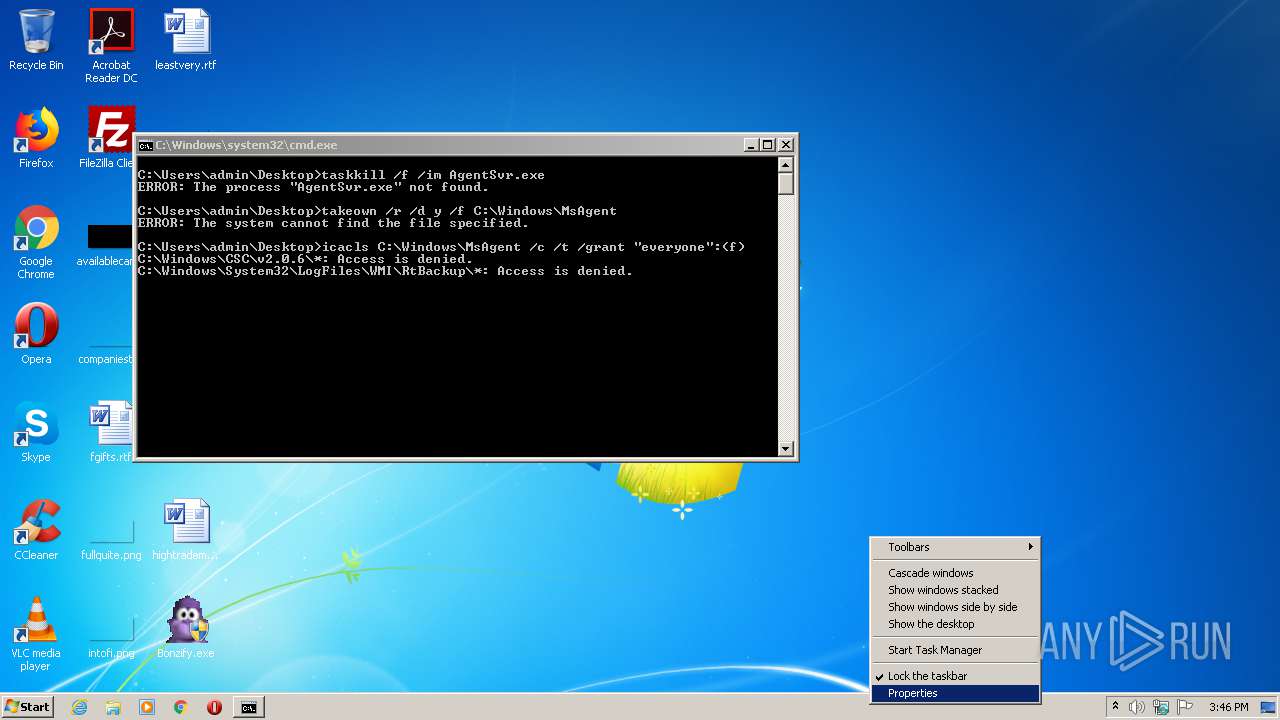Open Chrome pinned in the taskbar
This screenshot has height=720, width=1280.
coord(181,707)
